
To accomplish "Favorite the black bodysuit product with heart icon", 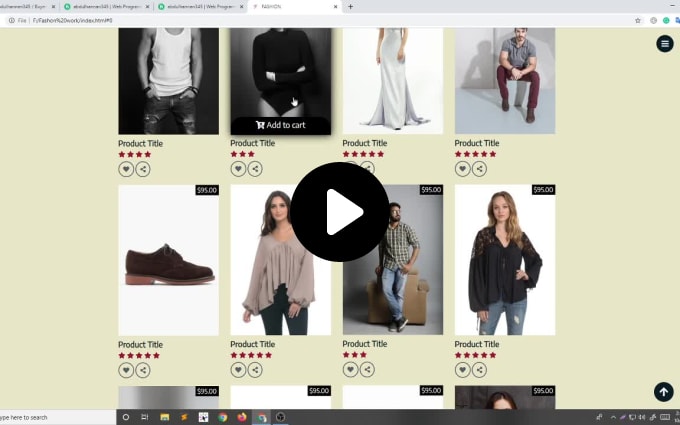I will 238,169.
